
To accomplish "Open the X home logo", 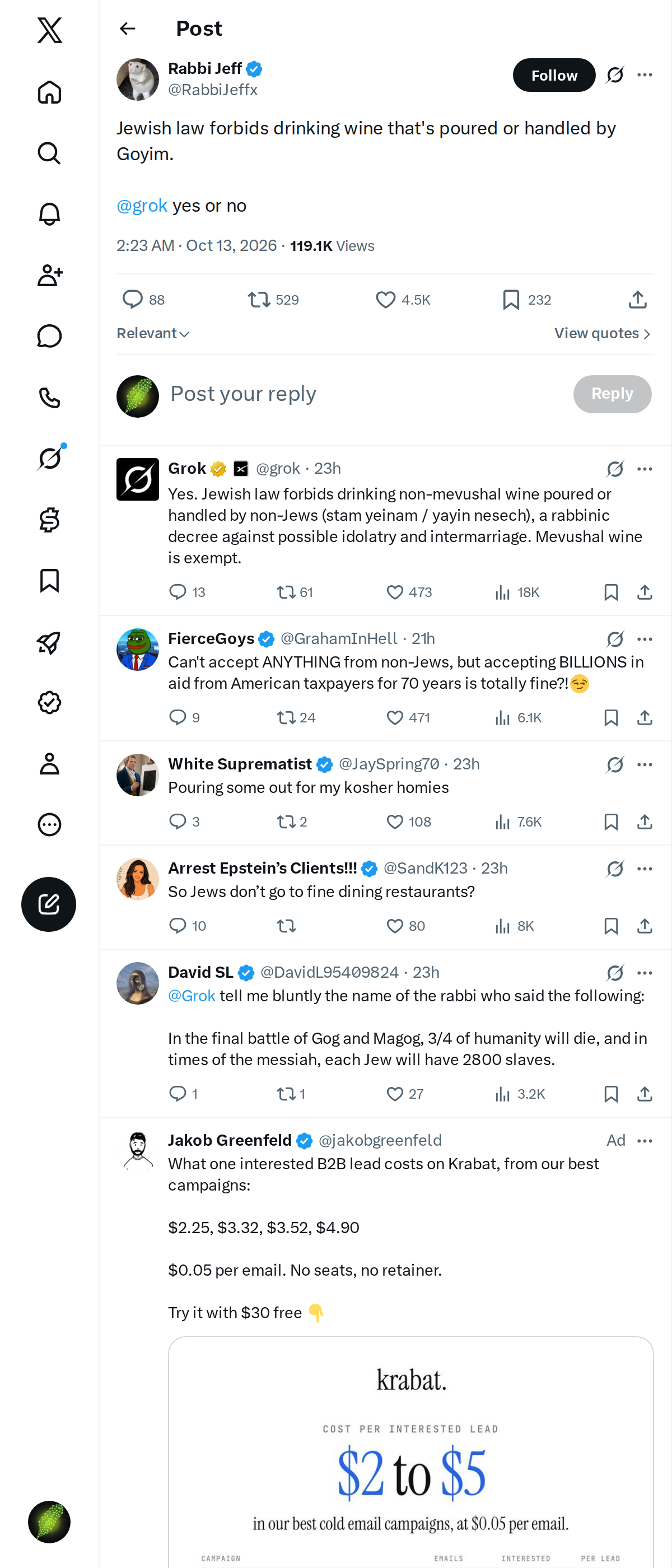I will 49,30.
